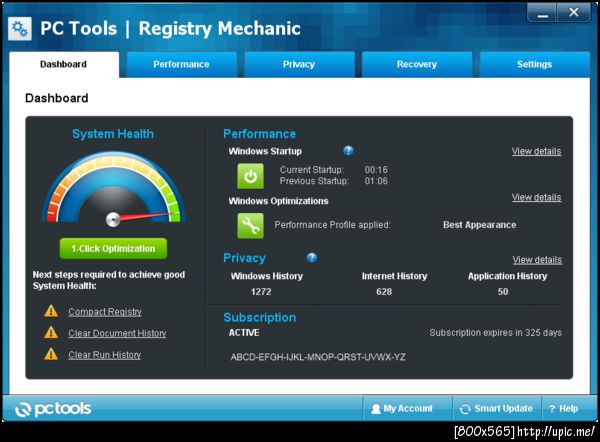View details for Windows Startup

pyautogui.click(x=536, y=151)
